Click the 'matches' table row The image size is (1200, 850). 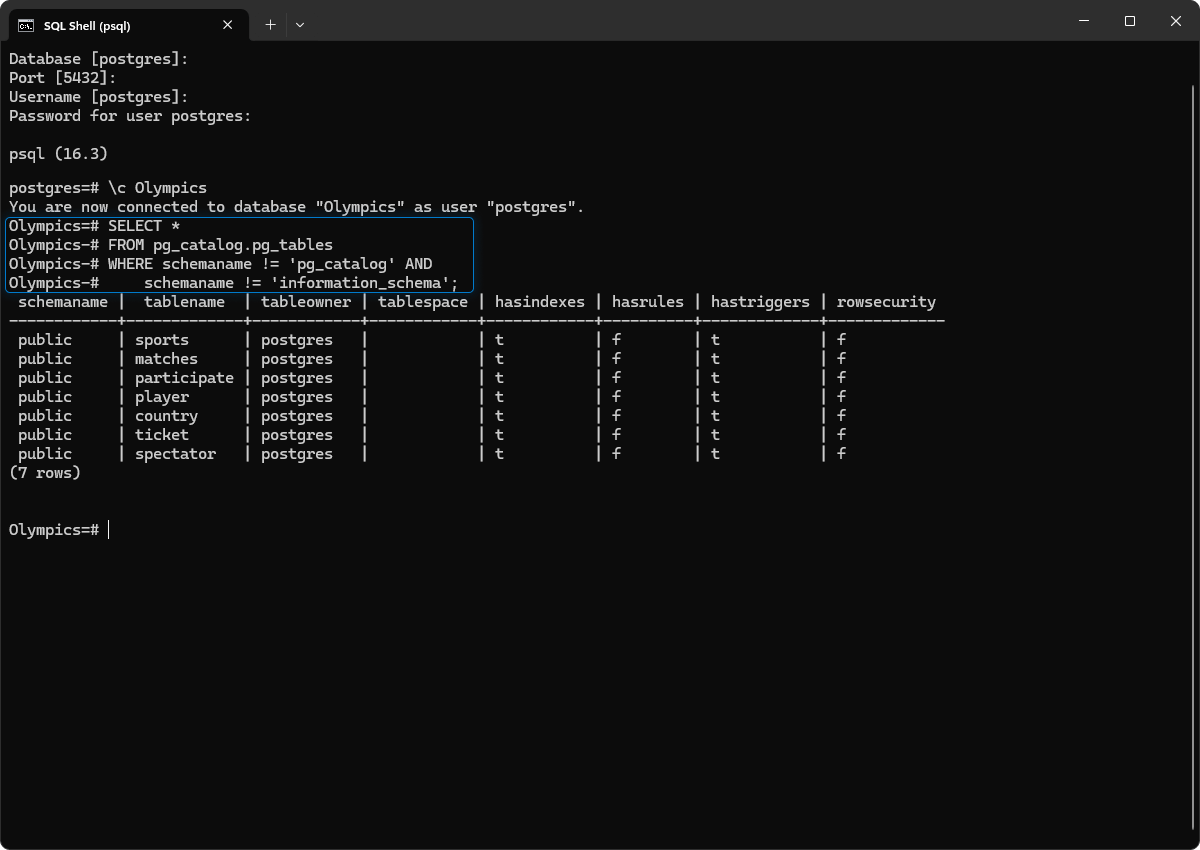[x=166, y=358]
